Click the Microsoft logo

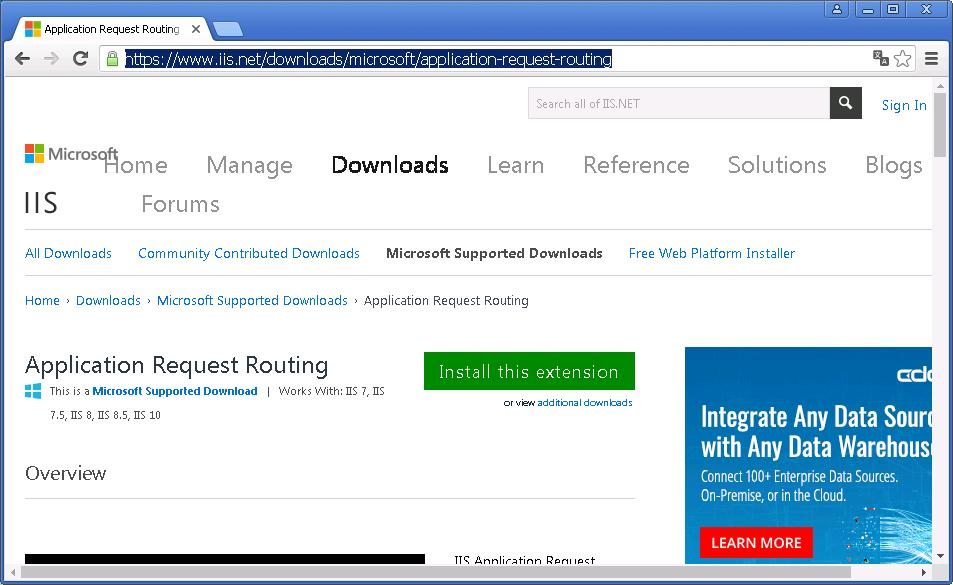pos(71,154)
